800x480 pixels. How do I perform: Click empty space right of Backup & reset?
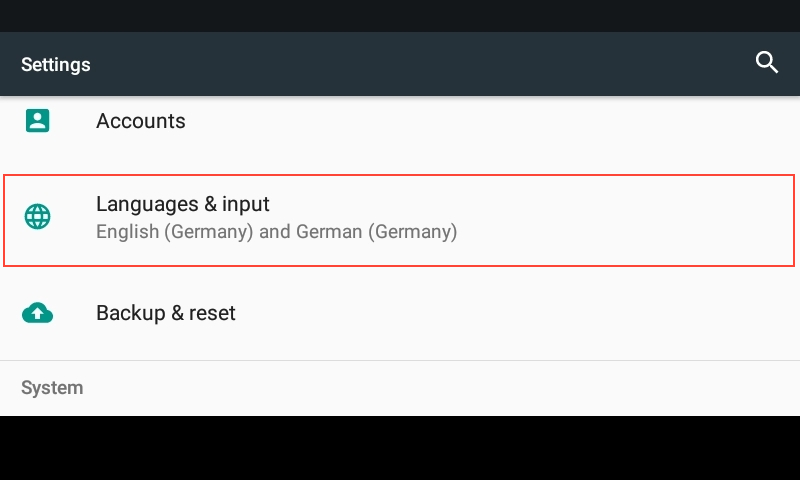click(x=520, y=313)
